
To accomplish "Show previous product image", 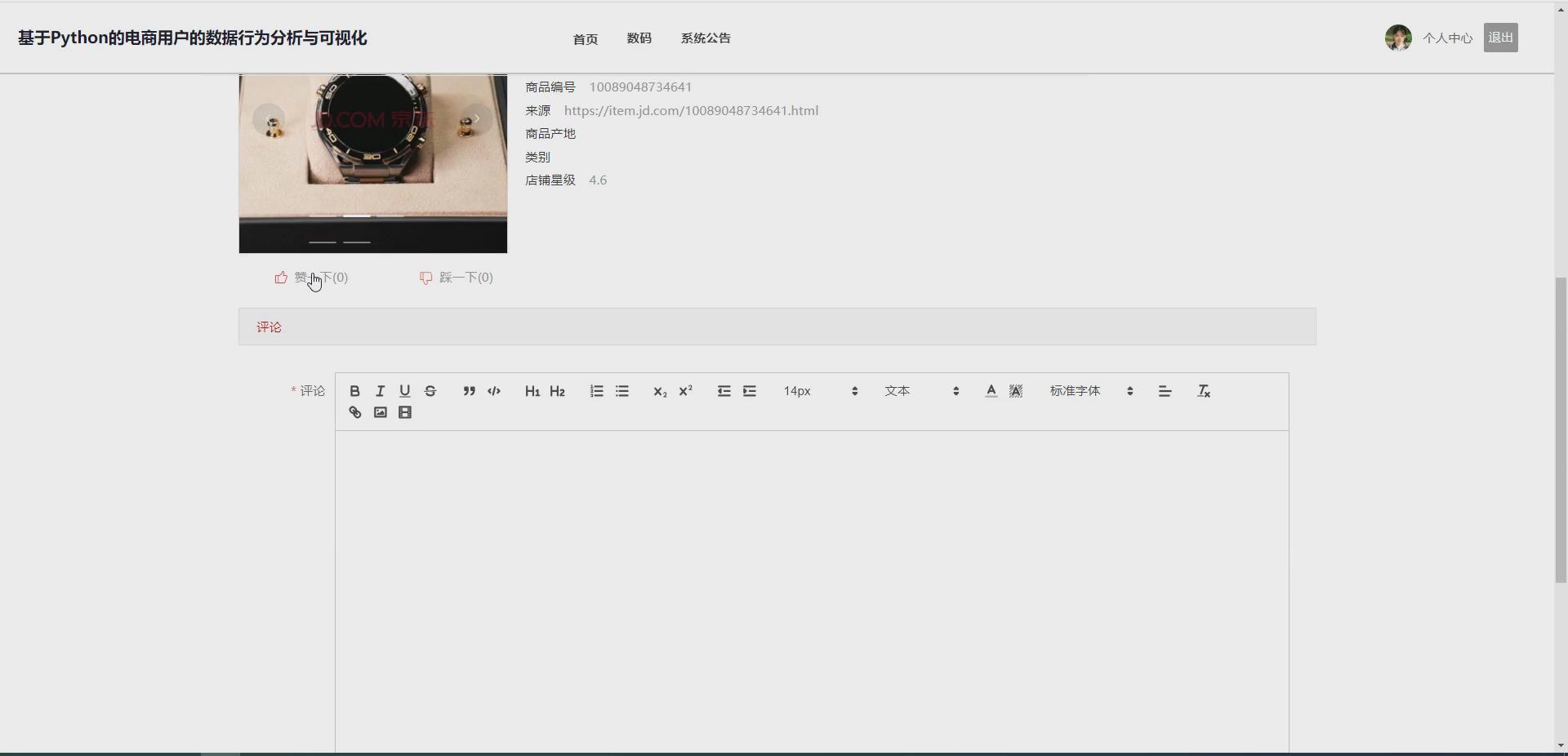I will coord(269,119).
